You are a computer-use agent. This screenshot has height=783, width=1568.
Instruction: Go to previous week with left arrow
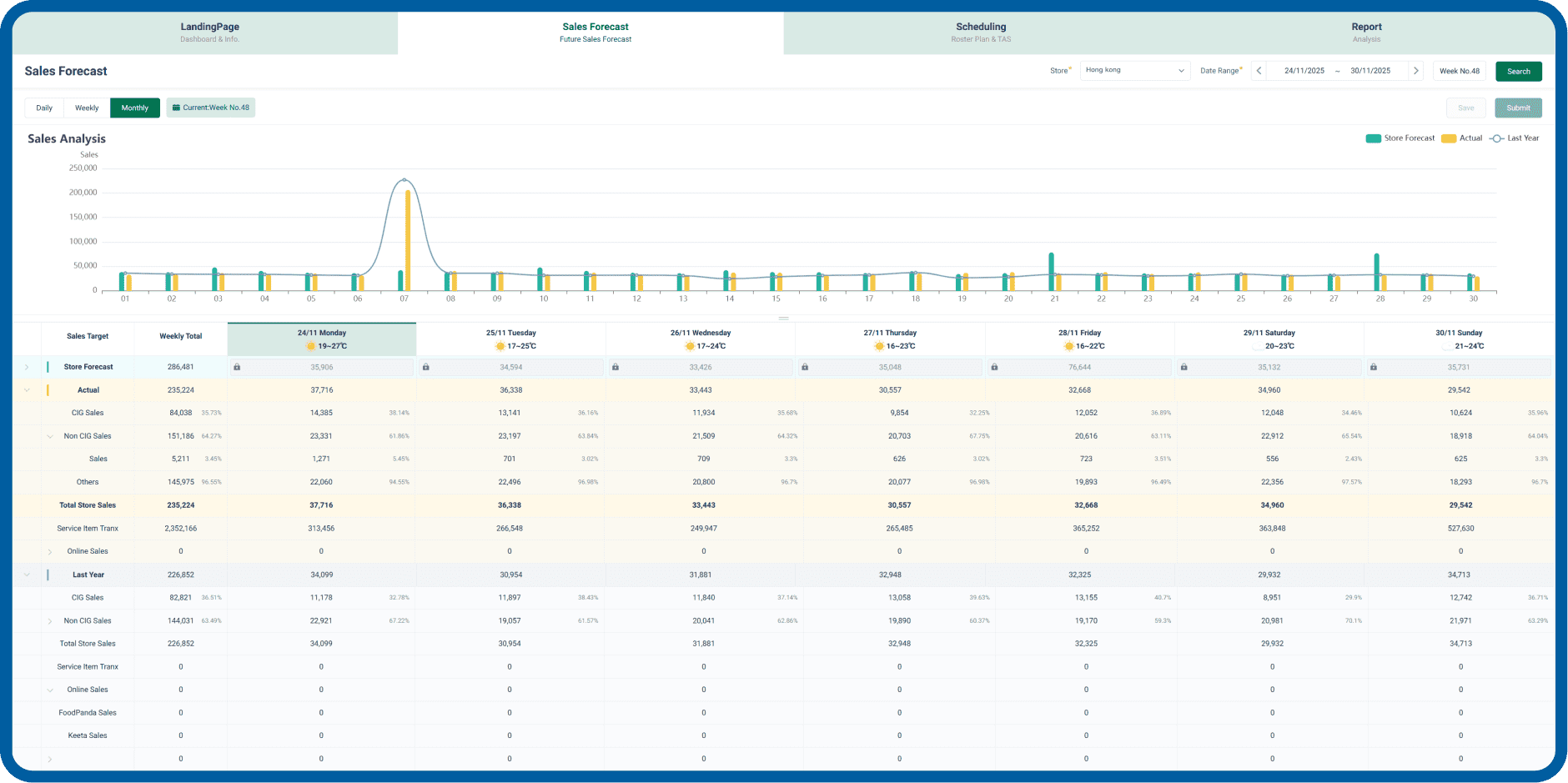tap(1259, 71)
